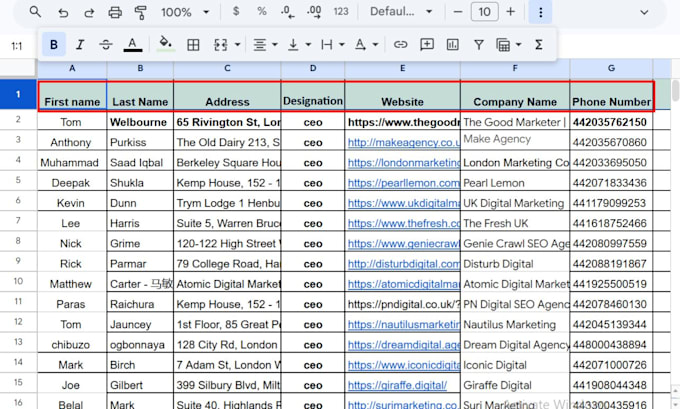Increase font size with plus button
680x409 pixels.
pos(511,12)
